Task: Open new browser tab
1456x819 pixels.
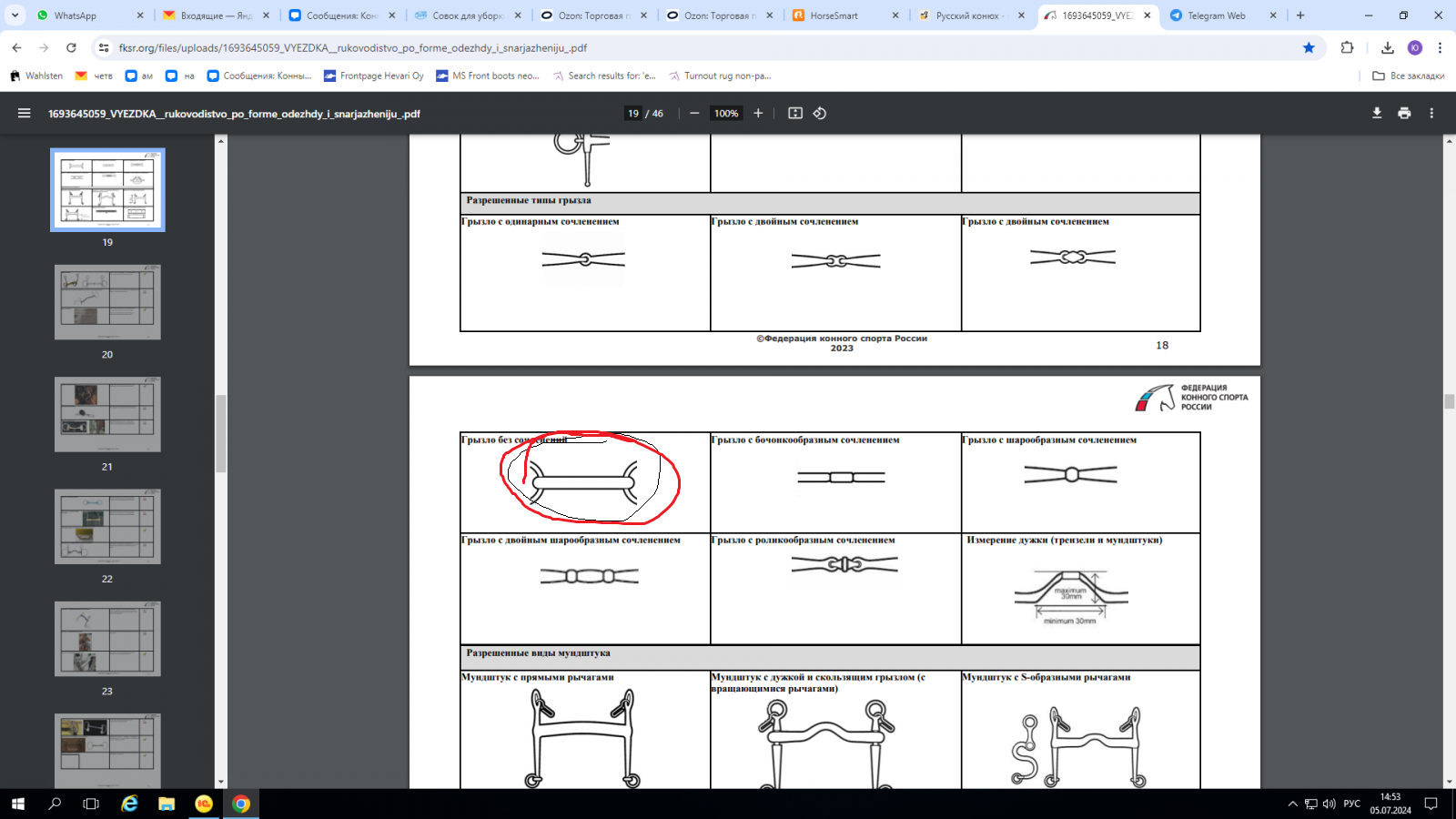Action: point(1300,15)
